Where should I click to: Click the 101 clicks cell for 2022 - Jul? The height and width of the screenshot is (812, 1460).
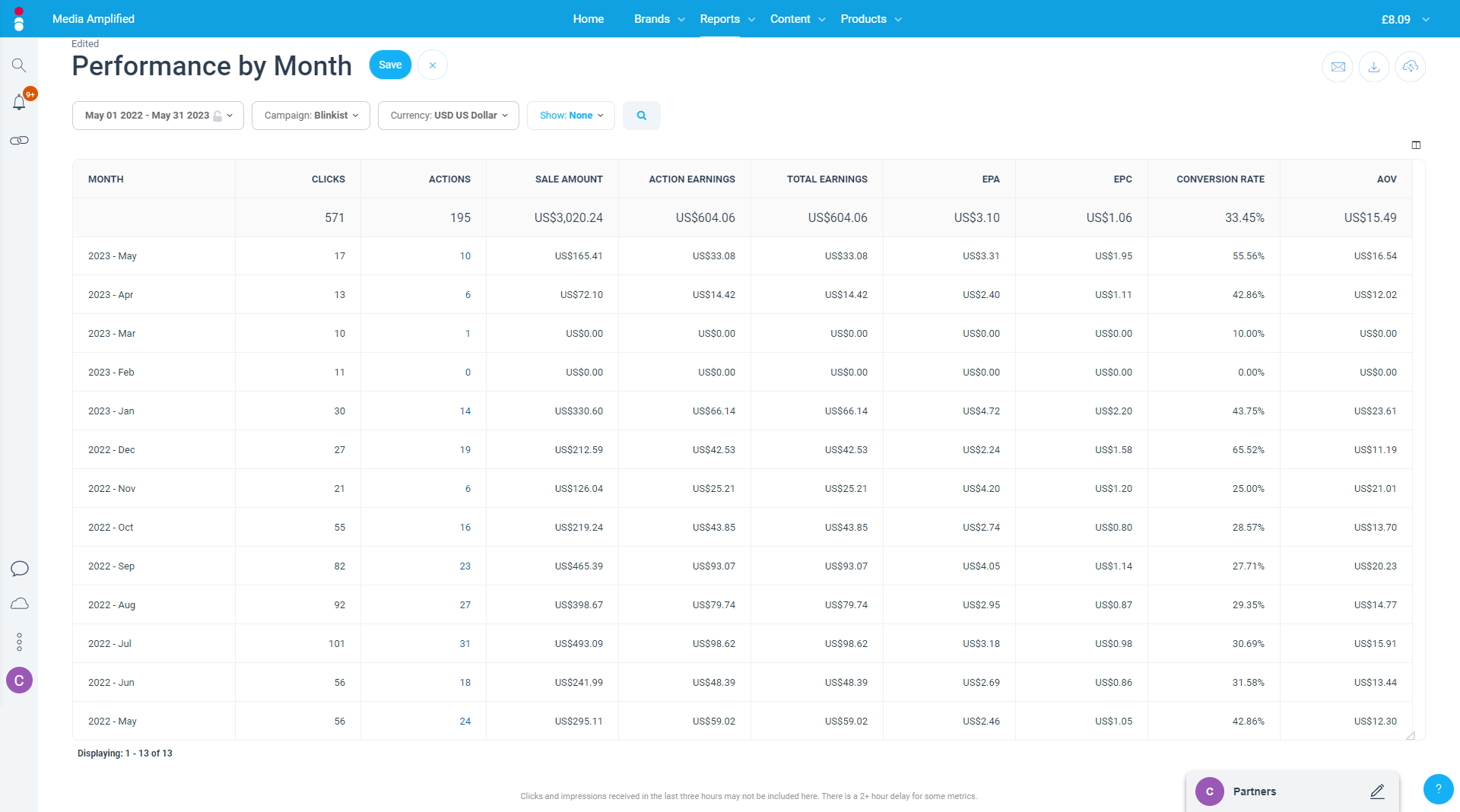pos(336,644)
